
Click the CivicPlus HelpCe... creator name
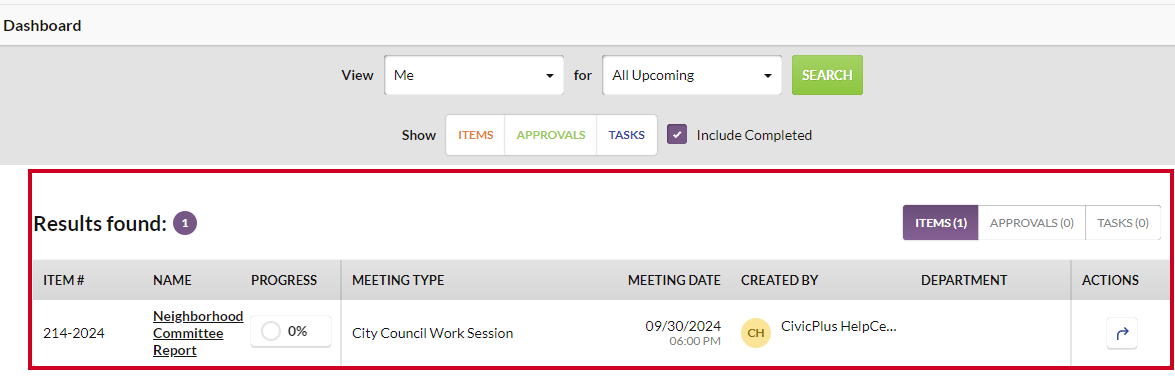[x=839, y=326]
